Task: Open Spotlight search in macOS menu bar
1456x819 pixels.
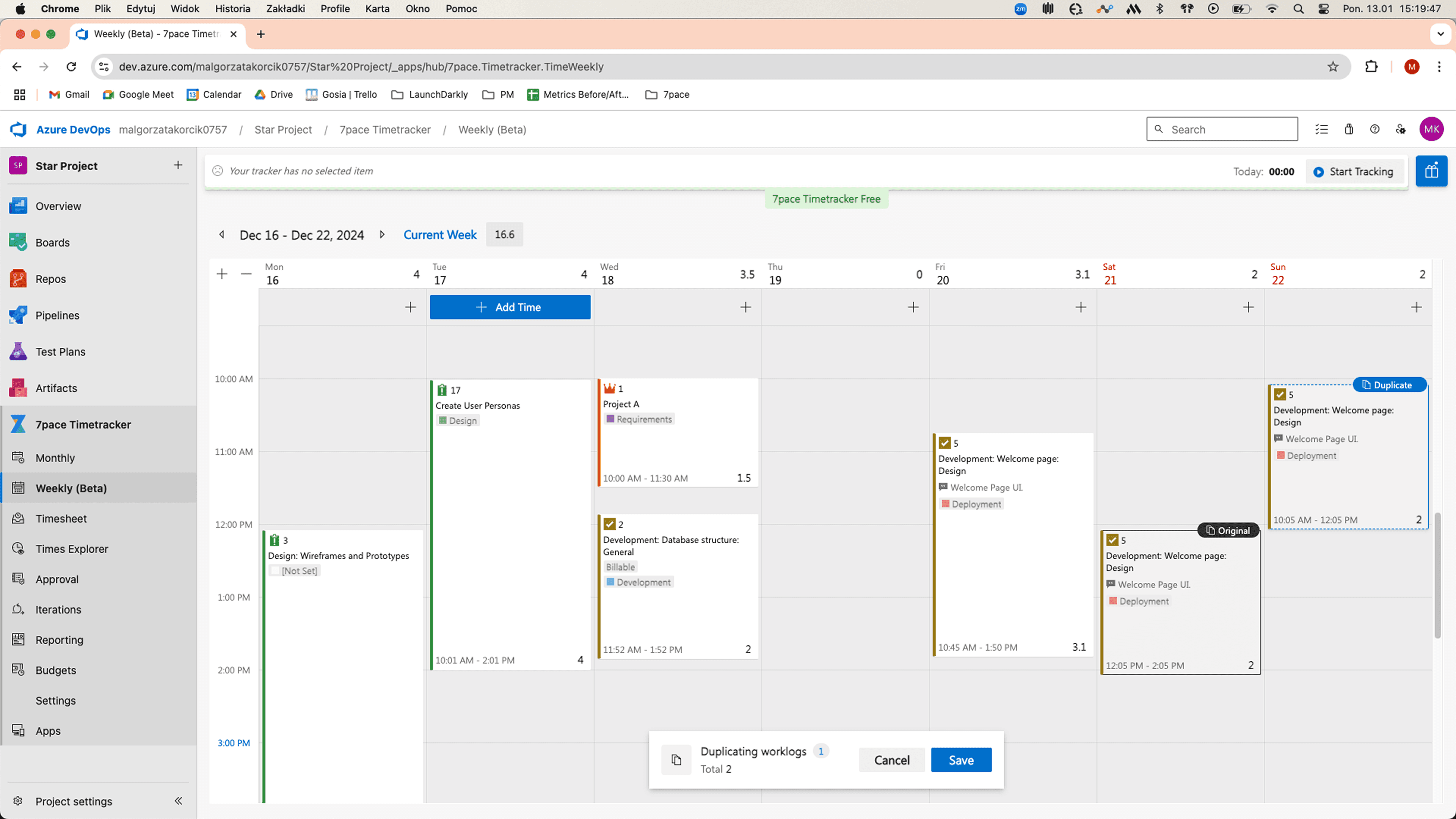Action: (1298, 8)
